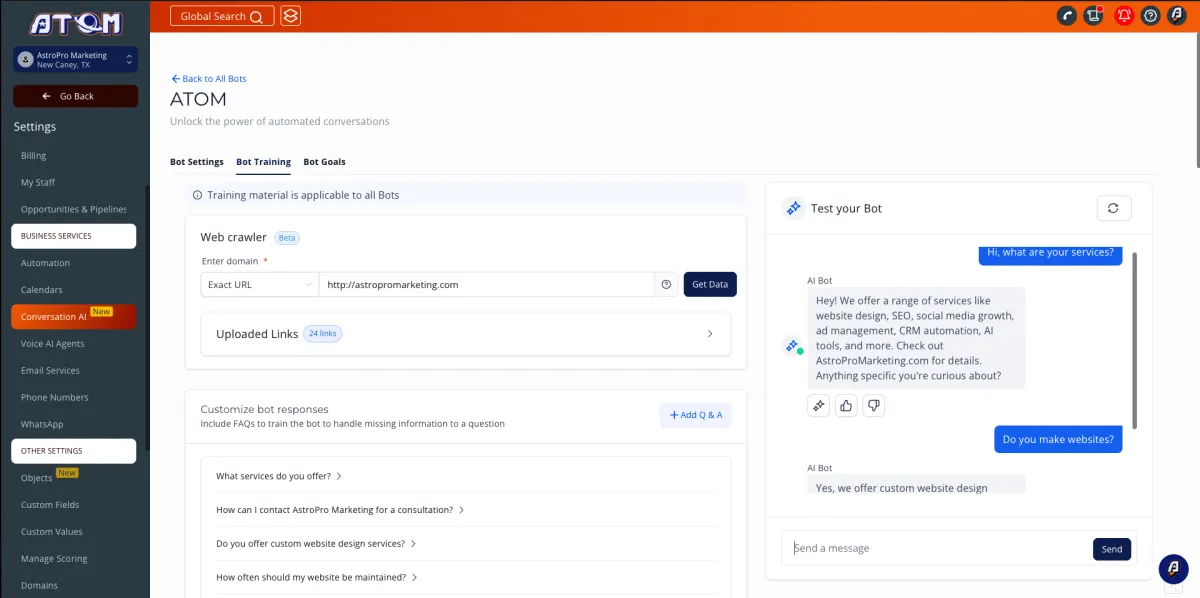Refresh the Test your Bot conversation

click(x=1113, y=208)
